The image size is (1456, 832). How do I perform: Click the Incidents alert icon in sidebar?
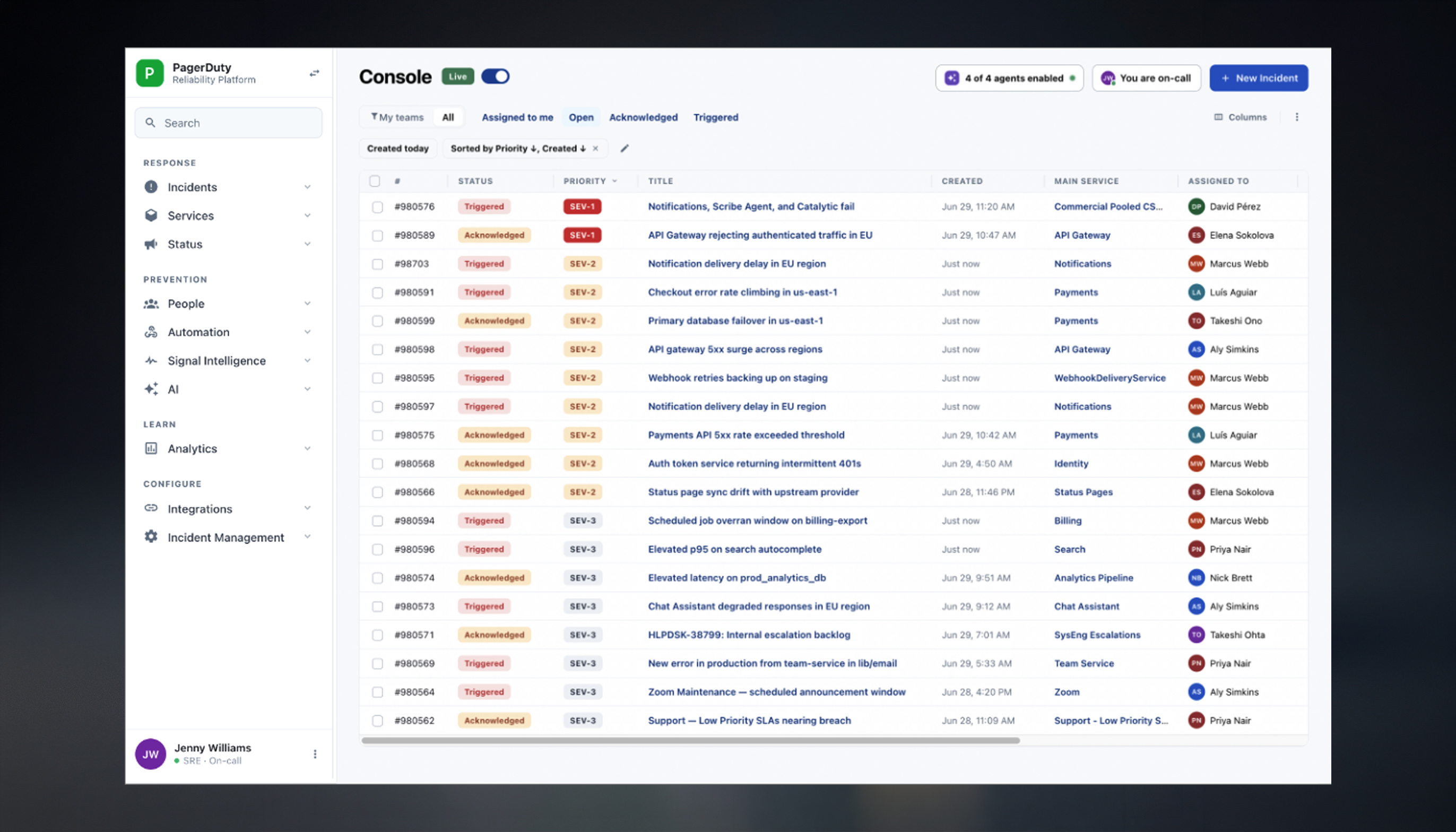click(151, 187)
